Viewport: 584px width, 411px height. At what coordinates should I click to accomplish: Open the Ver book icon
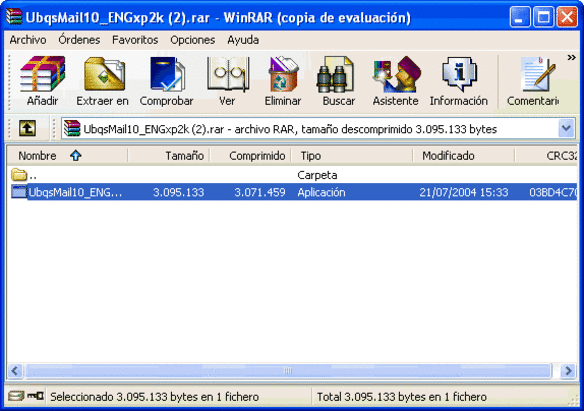click(x=228, y=74)
